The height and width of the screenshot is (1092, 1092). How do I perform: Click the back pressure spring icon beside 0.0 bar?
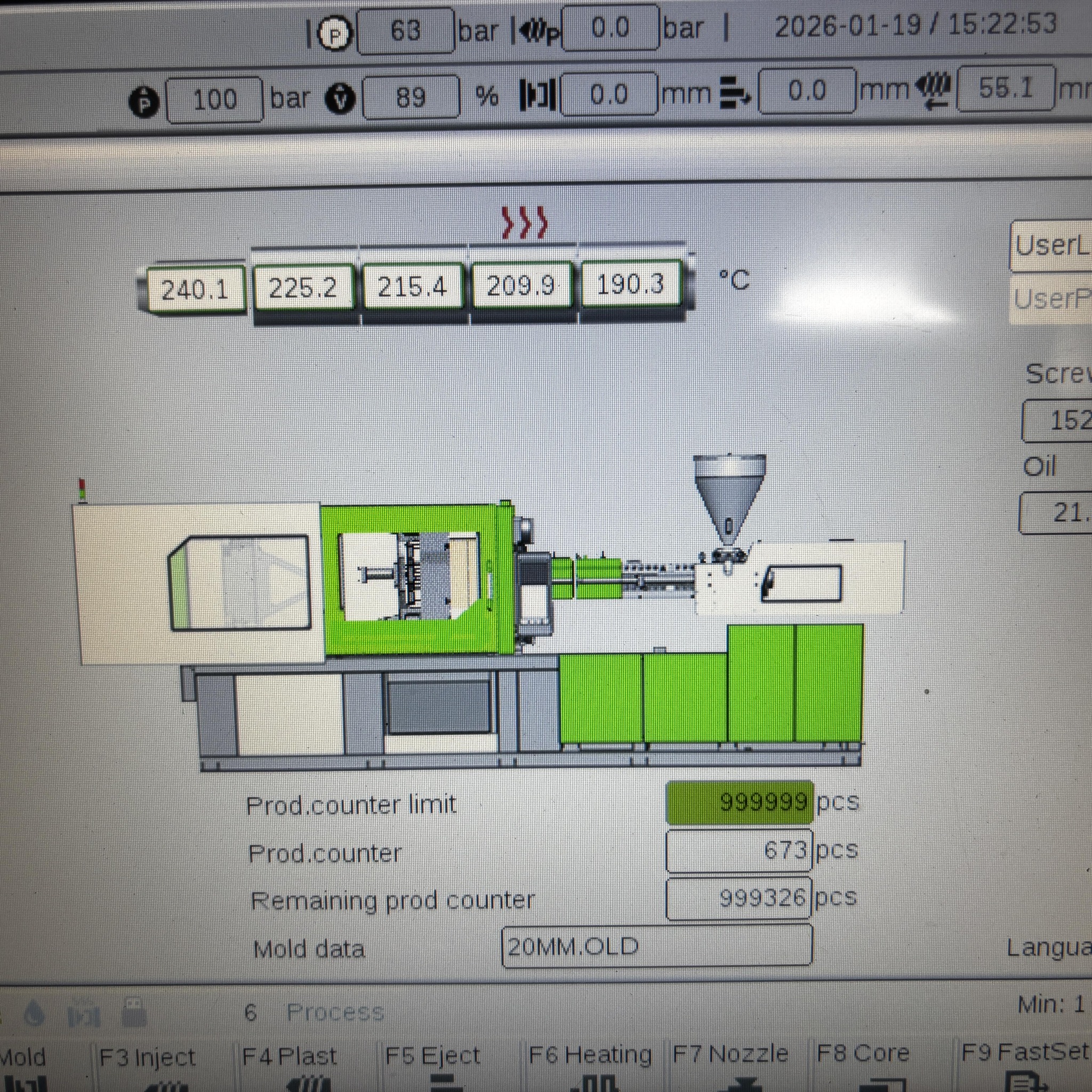point(540,33)
